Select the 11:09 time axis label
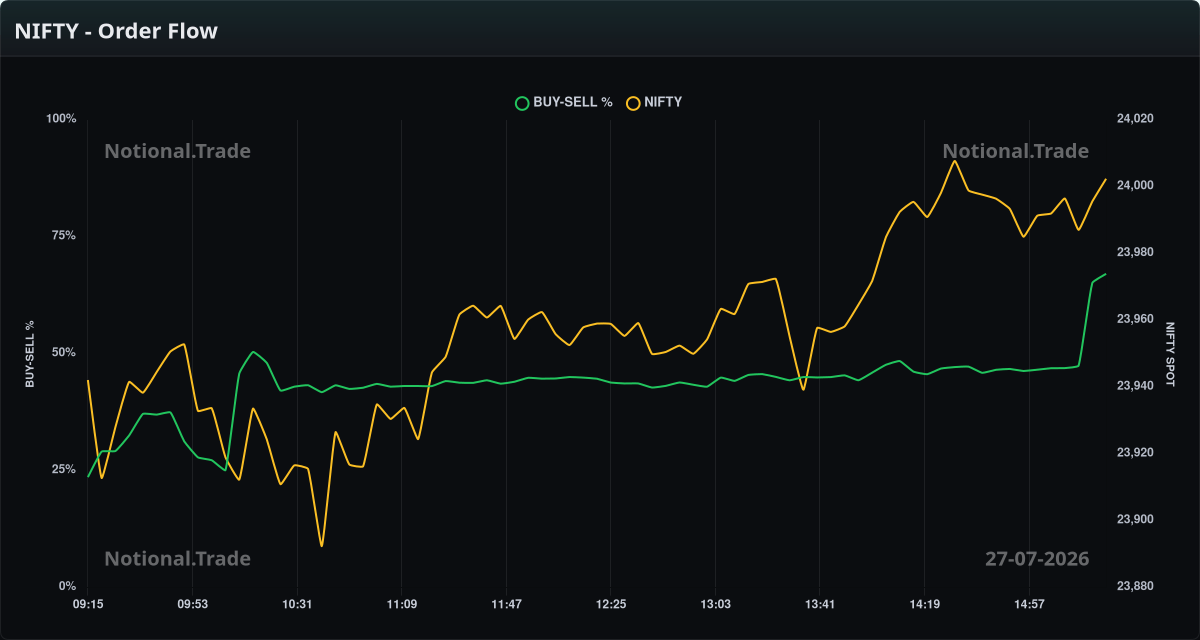1200x640 pixels. tap(401, 604)
